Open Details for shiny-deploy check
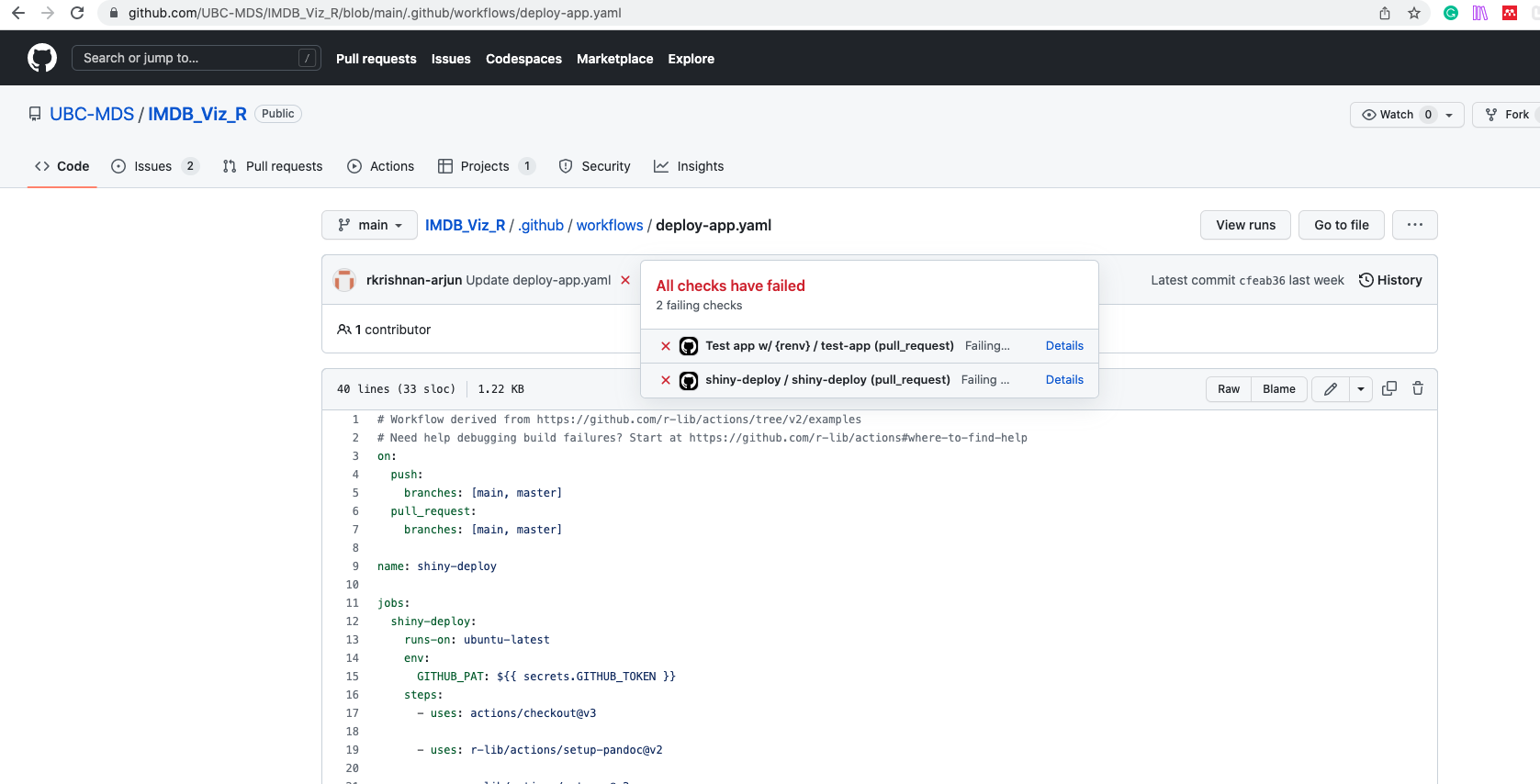 point(1064,380)
